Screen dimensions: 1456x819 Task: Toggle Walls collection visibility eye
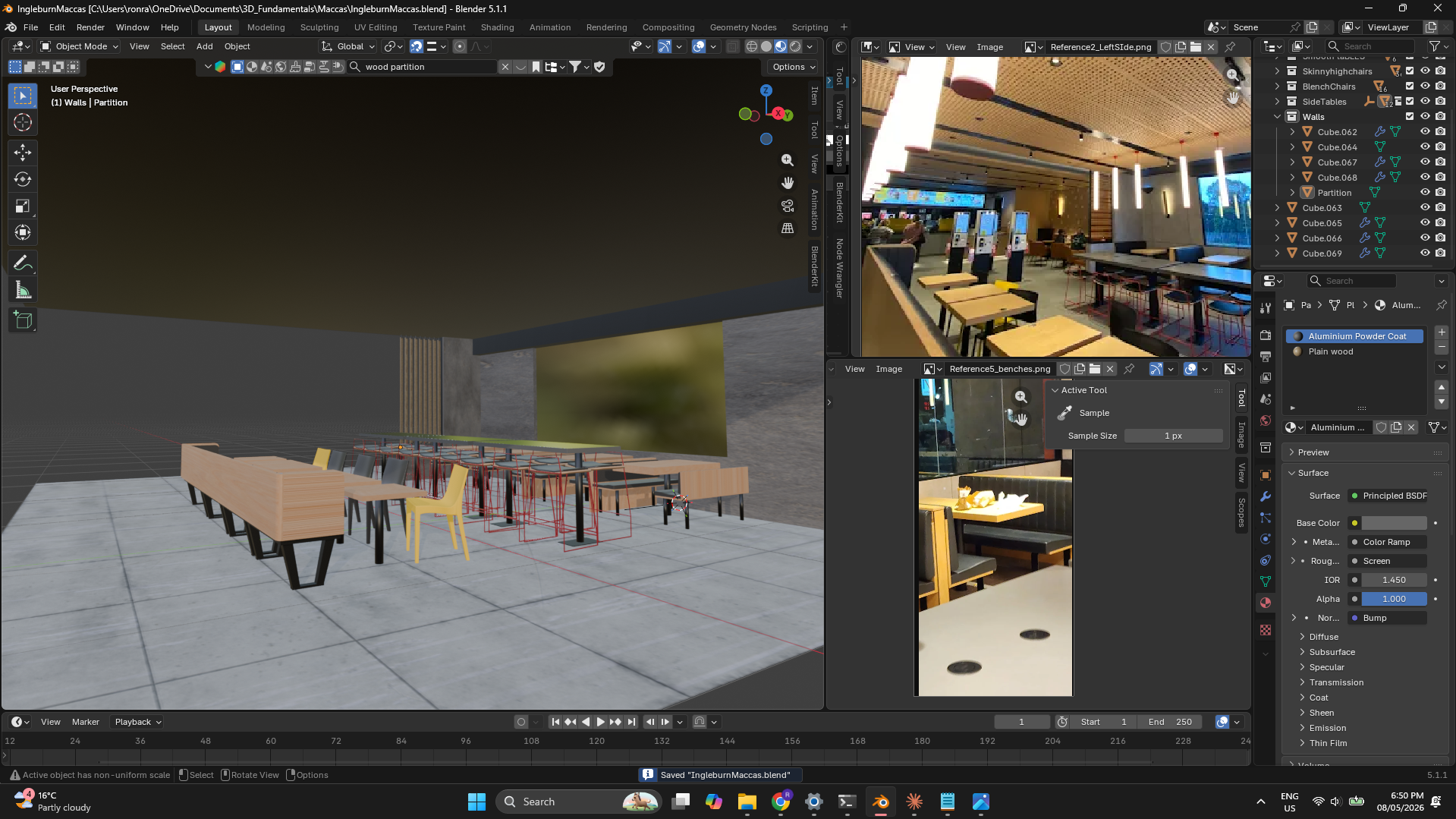point(1425,117)
